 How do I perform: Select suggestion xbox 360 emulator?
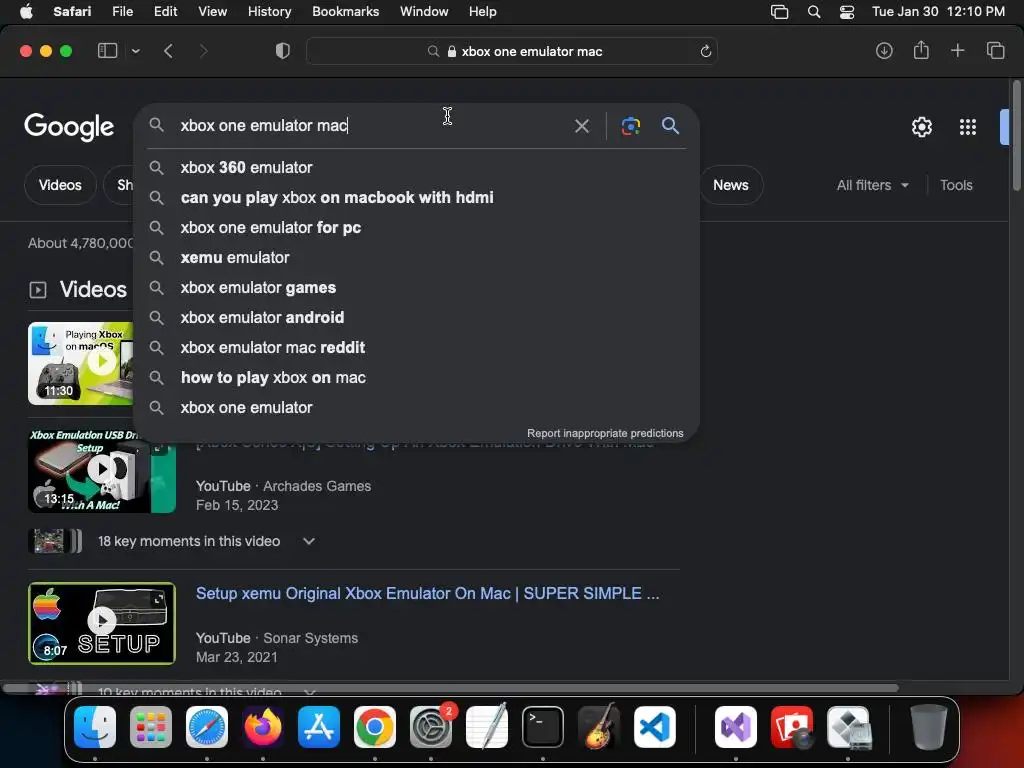(416, 168)
